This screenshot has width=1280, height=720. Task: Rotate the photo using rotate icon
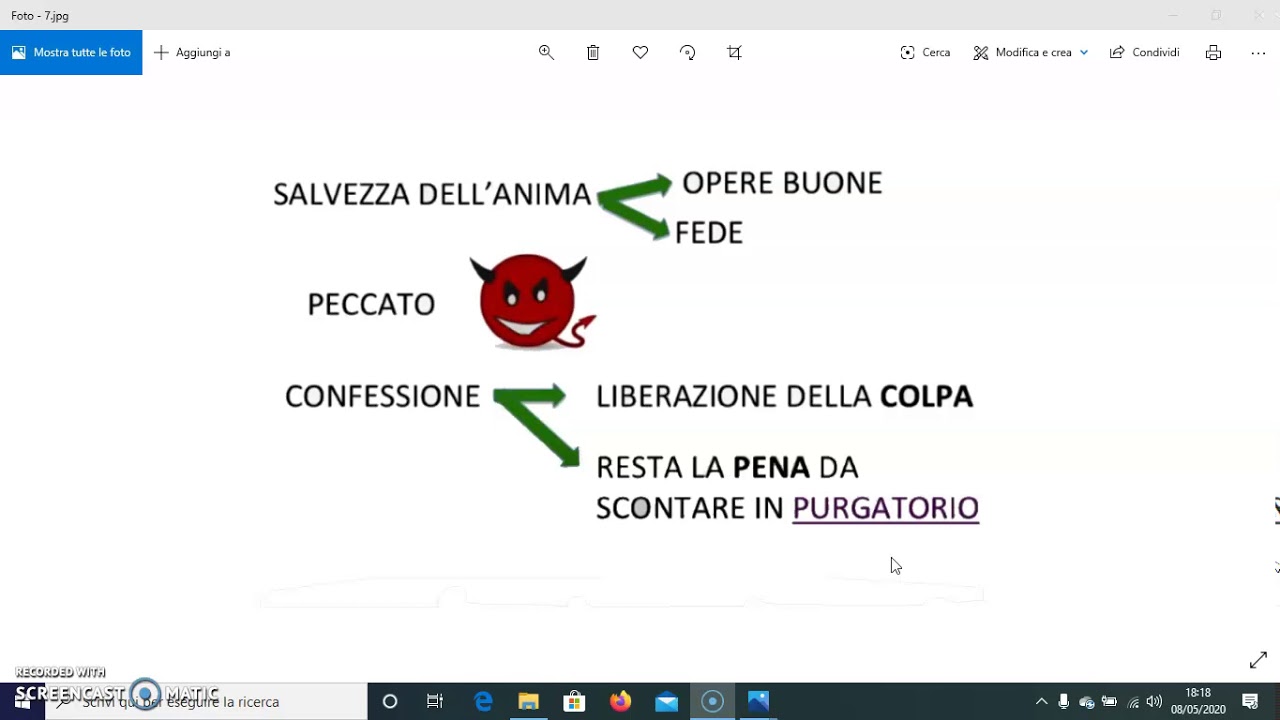[x=687, y=52]
